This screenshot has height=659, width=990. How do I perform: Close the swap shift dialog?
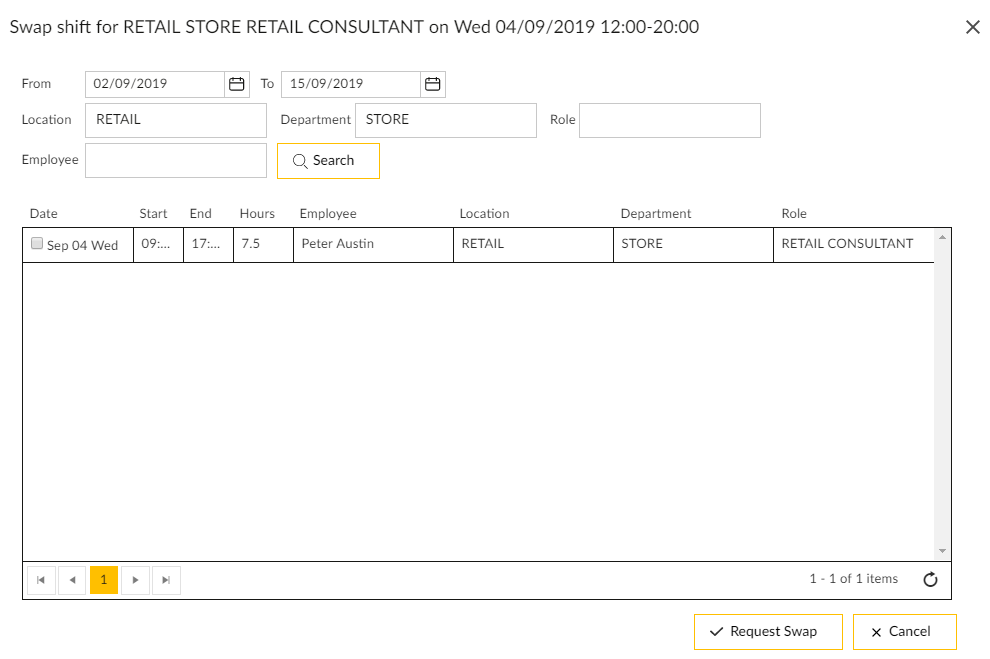pos(972,27)
